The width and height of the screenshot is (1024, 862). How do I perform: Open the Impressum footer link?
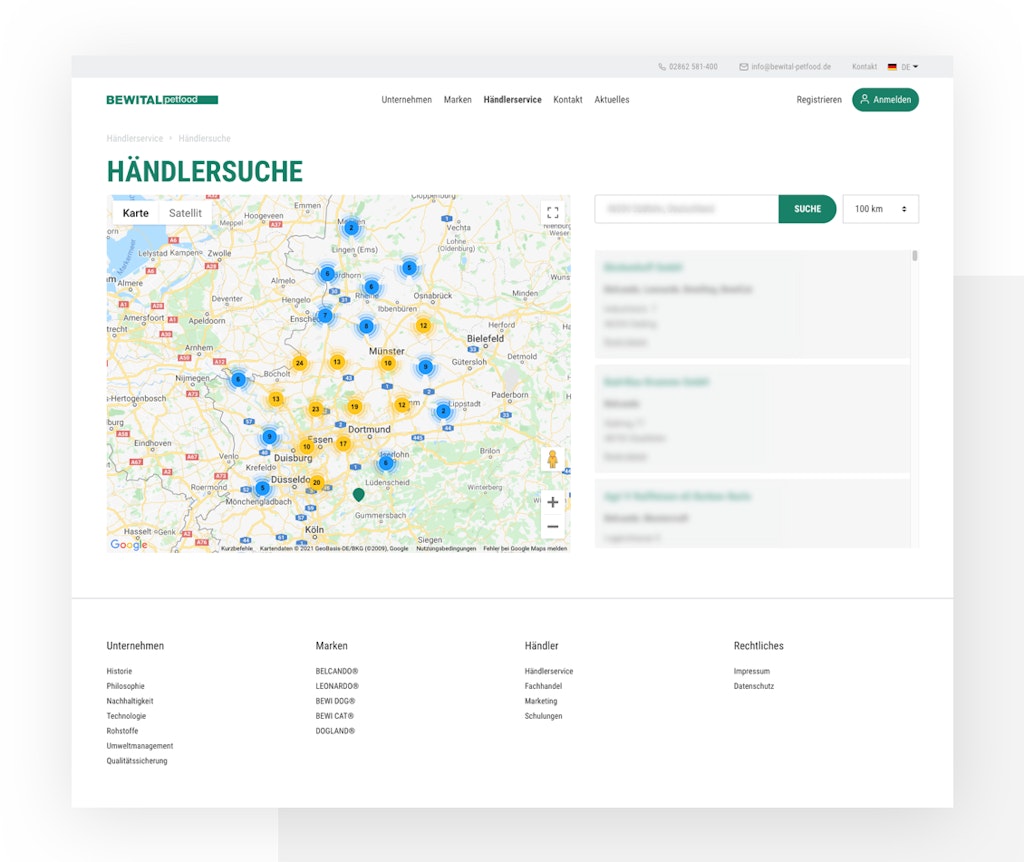pos(752,671)
